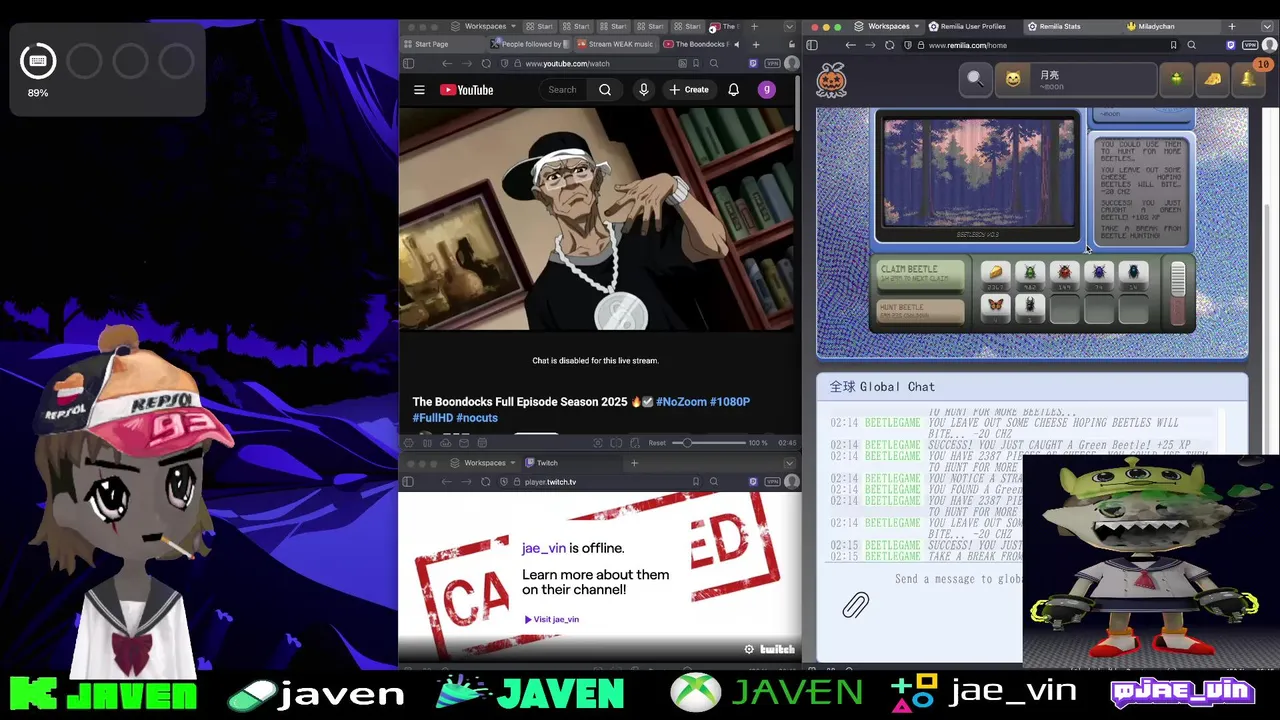Image resolution: width=1280 pixels, height=720 pixels.
Task: Add new tab in Twitch window
Action: coord(634,463)
